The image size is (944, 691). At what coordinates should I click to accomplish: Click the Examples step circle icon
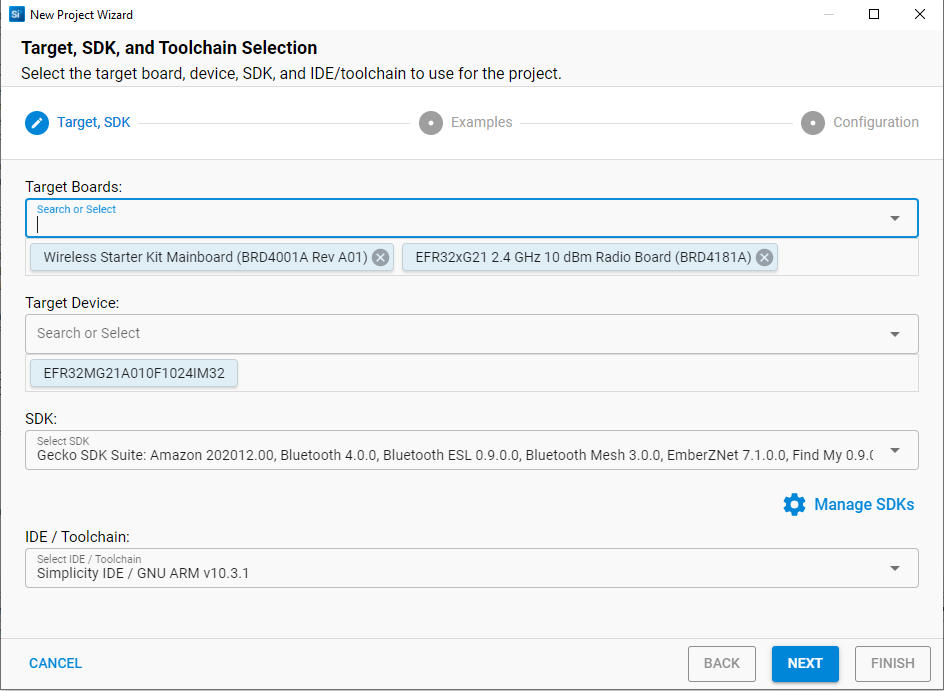point(431,123)
